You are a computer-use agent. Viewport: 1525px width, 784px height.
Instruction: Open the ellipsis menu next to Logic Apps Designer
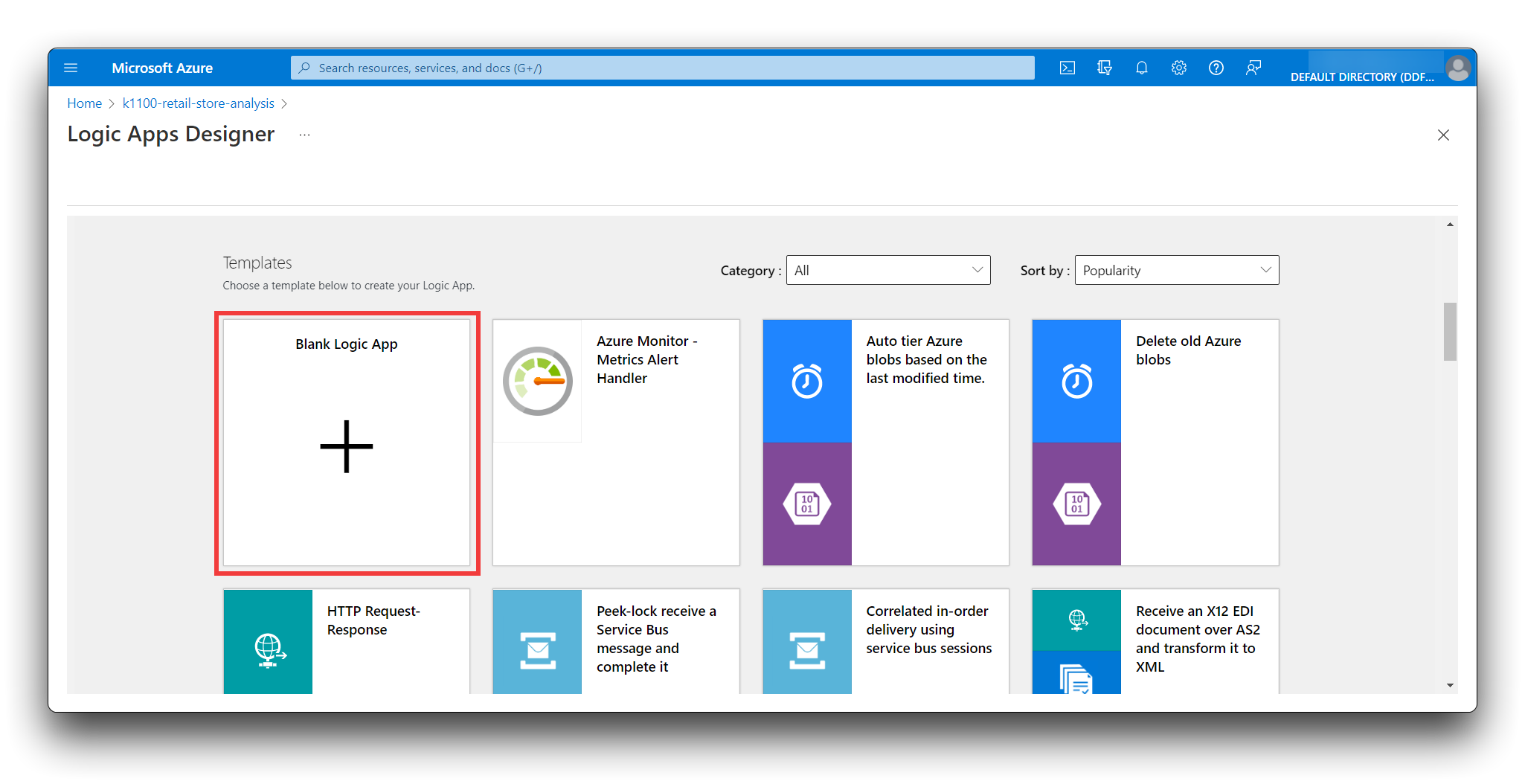coord(304,135)
